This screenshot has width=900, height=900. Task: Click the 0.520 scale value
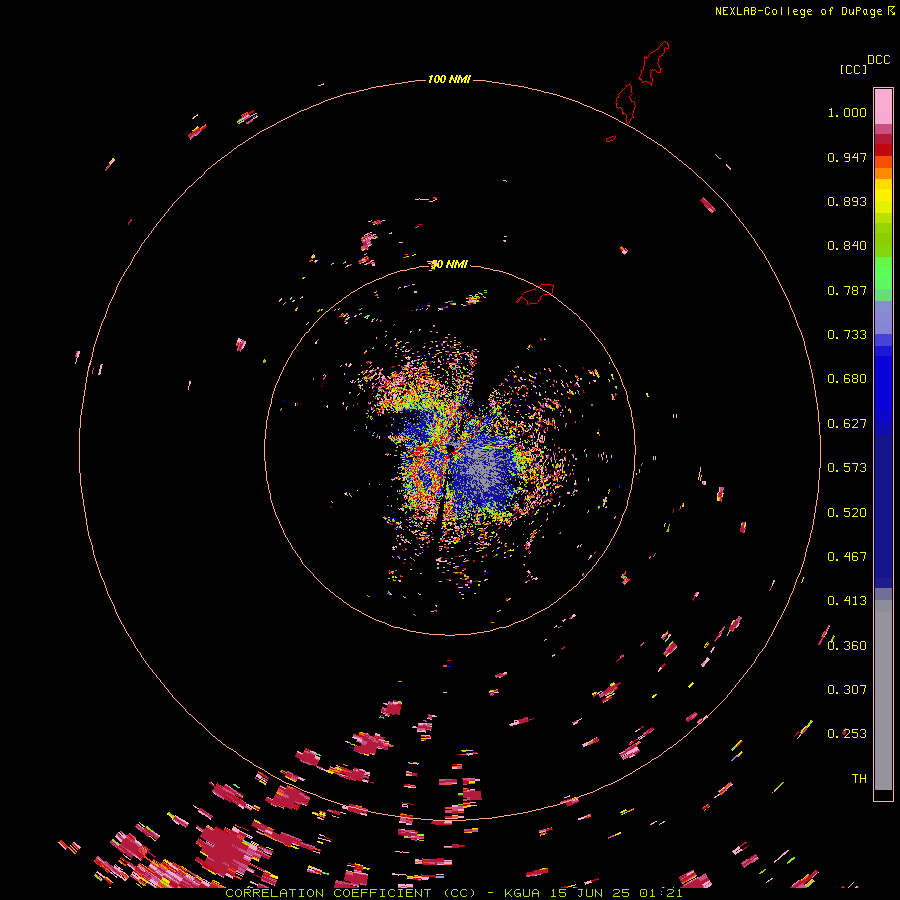pos(847,513)
